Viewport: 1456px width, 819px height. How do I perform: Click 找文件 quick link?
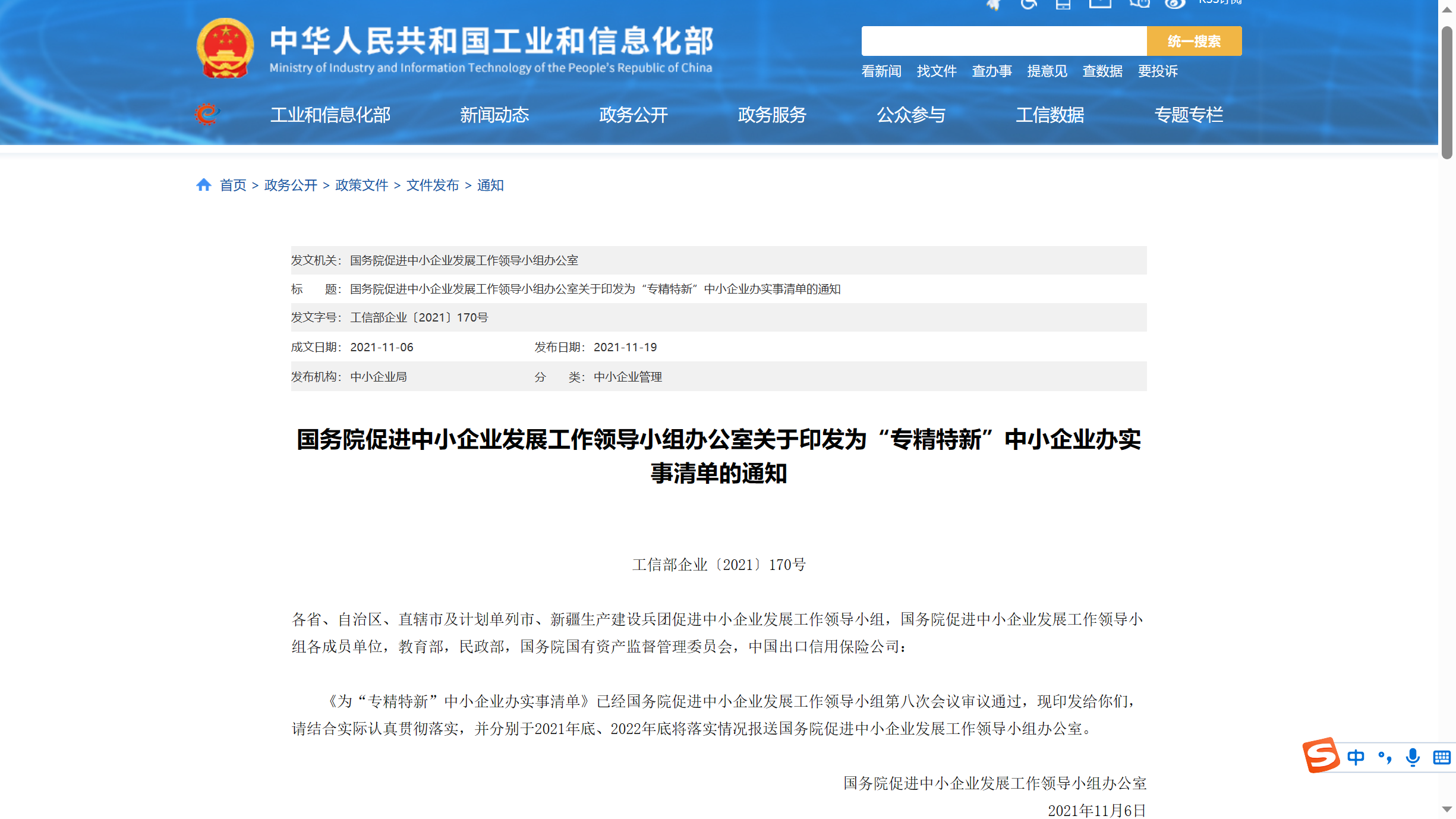click(936, 71)
